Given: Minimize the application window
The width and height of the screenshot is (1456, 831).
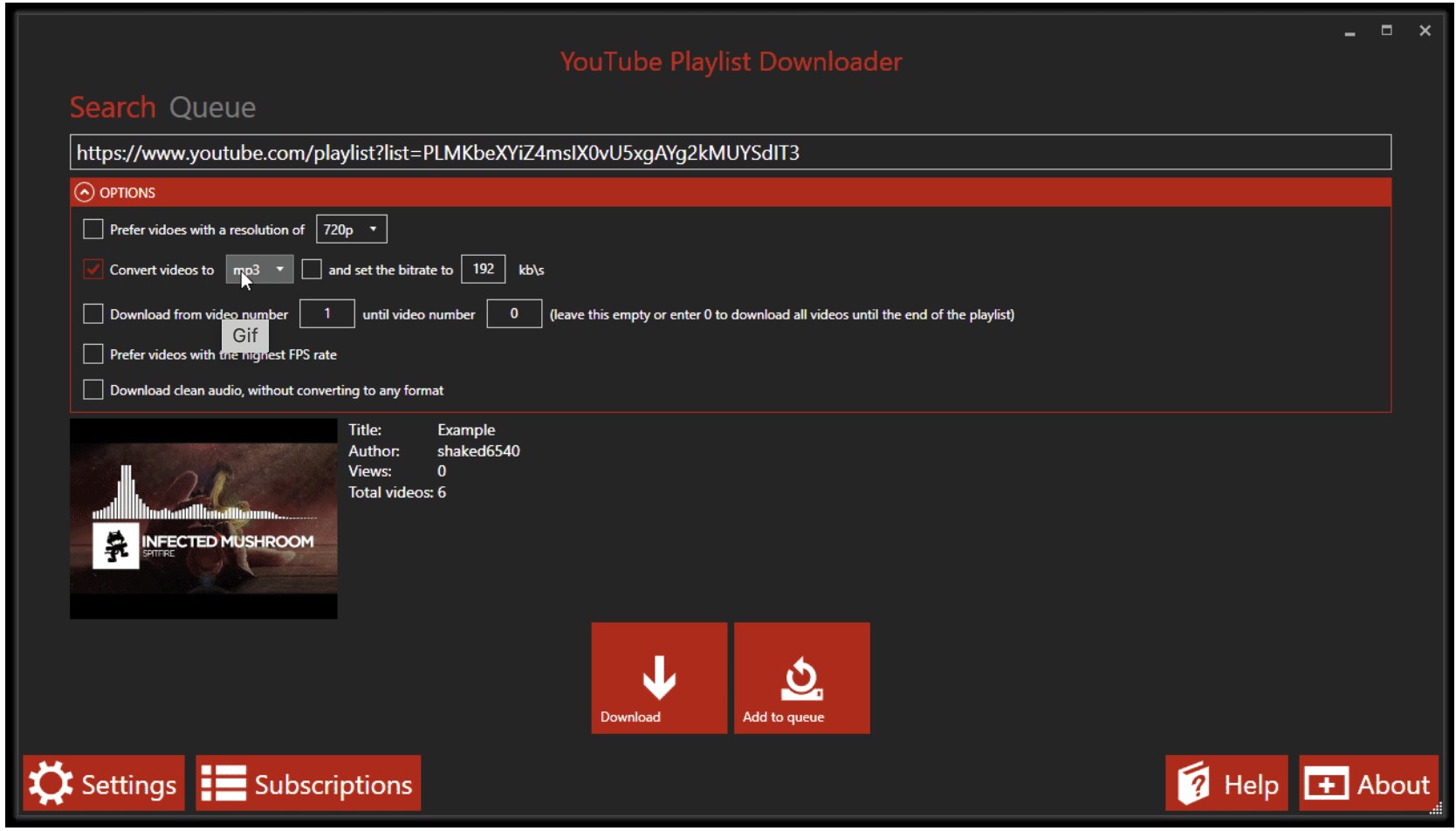Looking at the screenshot, I should [x=1350, y=31].
